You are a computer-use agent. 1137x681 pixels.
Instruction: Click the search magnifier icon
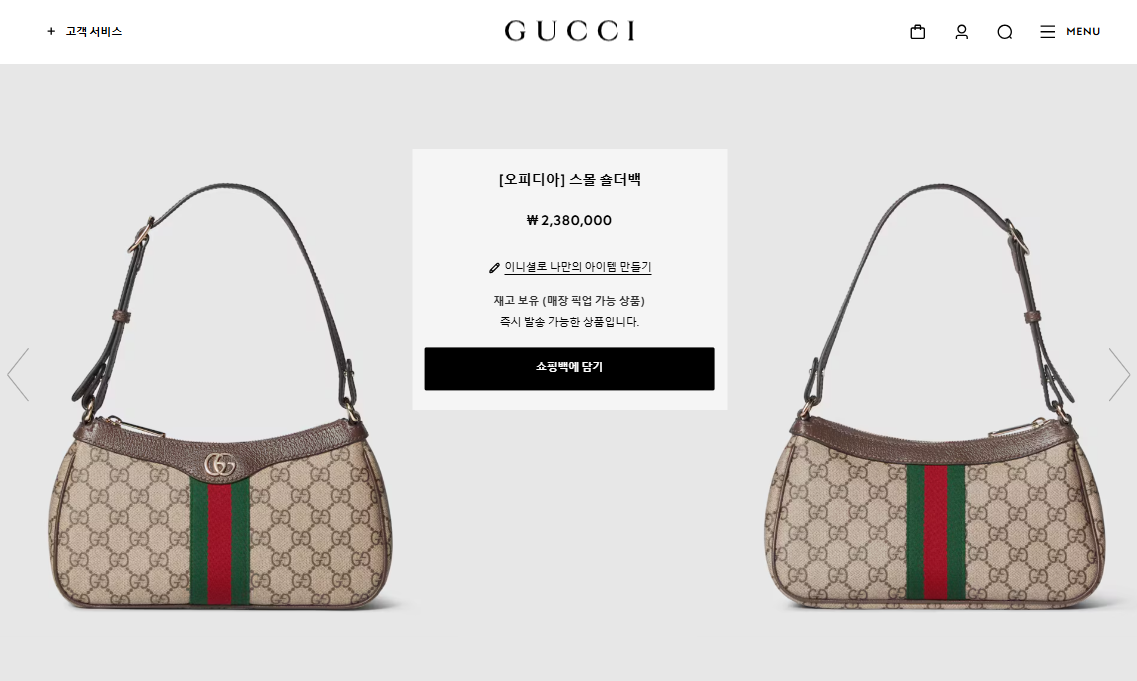pyautogui.click(x=1004, y=32)
